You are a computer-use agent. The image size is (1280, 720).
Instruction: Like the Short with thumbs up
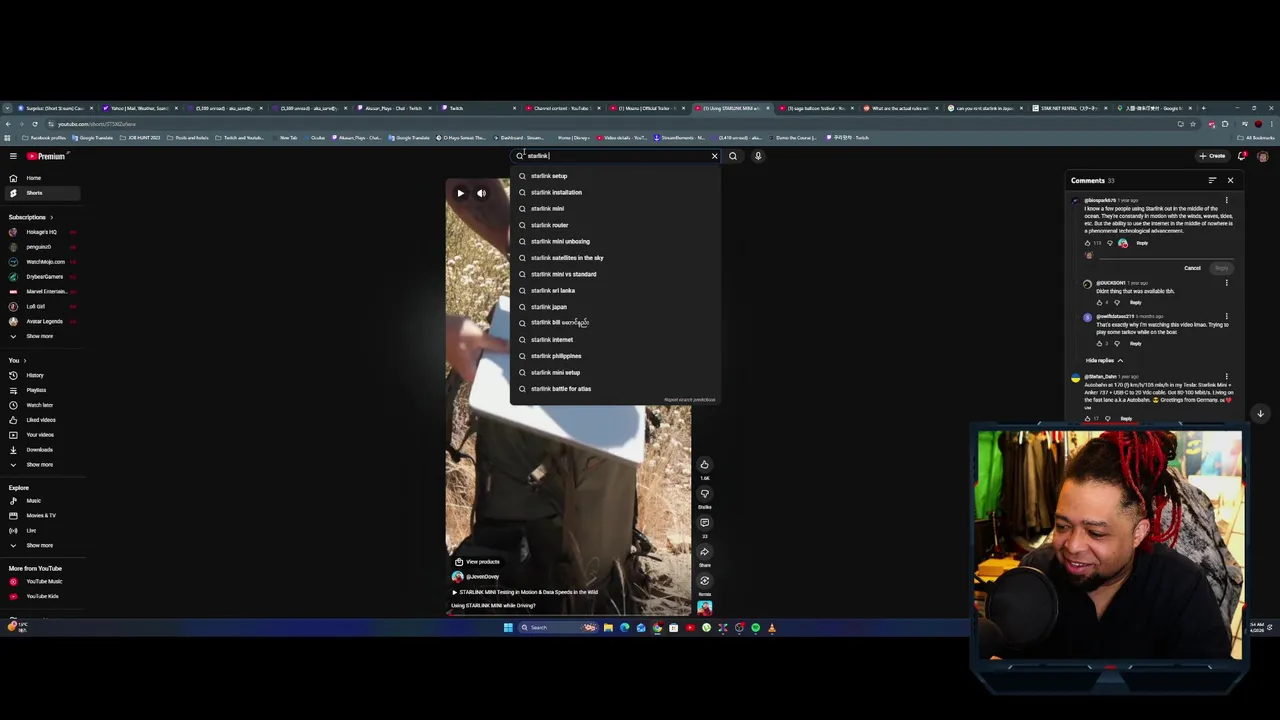704,465
